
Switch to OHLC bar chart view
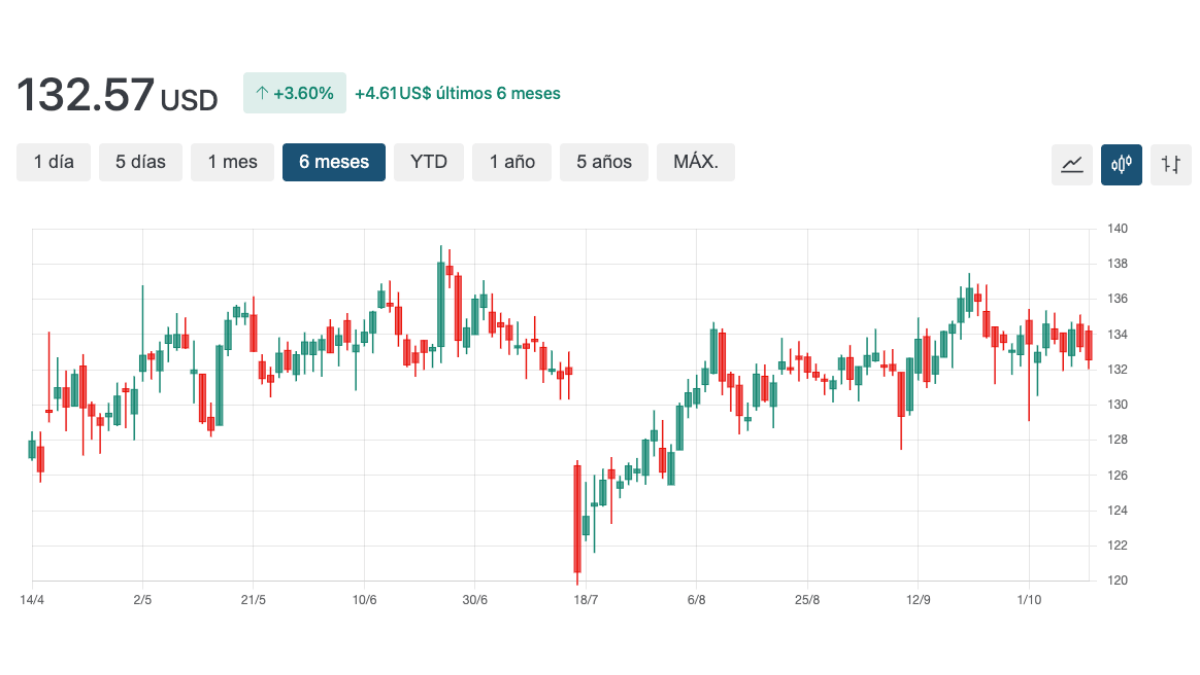1170,164
